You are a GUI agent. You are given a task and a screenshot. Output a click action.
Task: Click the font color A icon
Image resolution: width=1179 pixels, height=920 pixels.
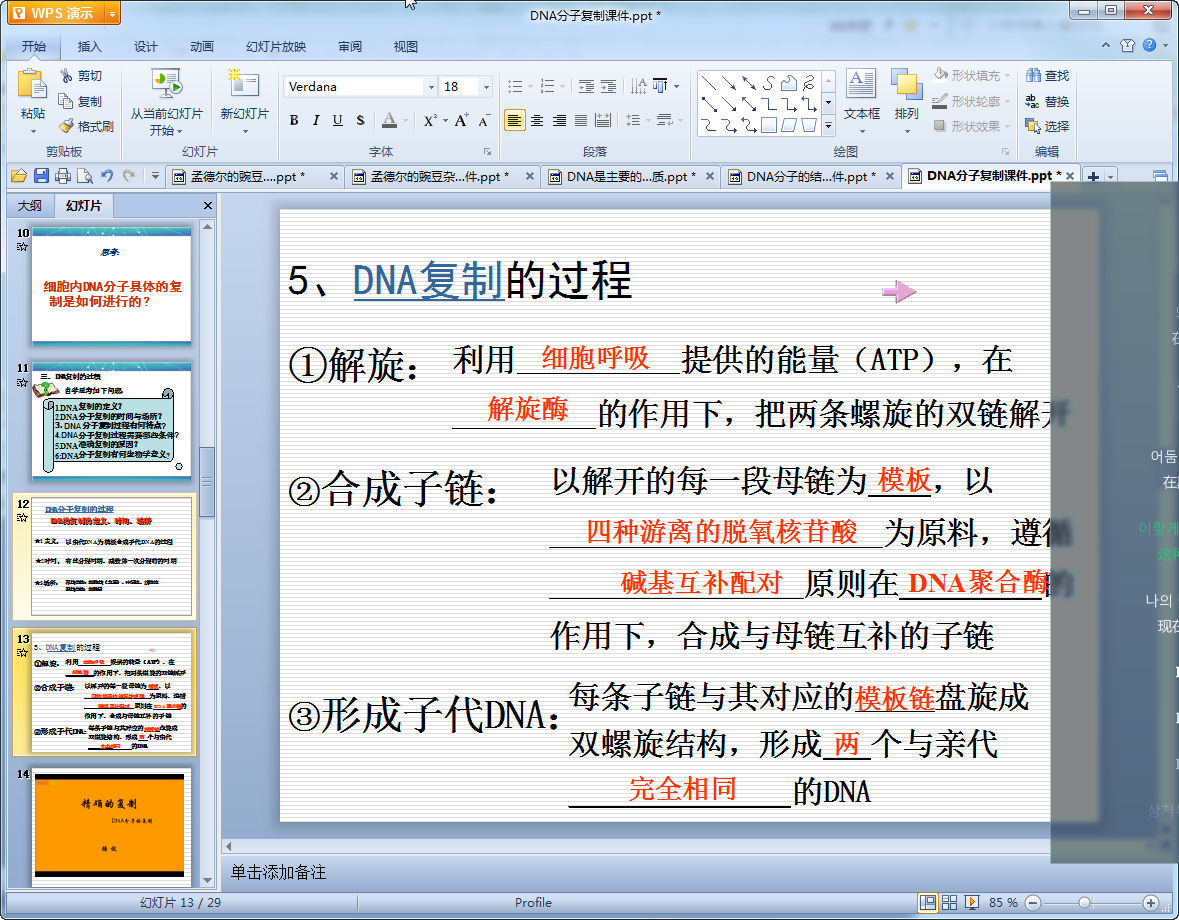tap(389, 120)
